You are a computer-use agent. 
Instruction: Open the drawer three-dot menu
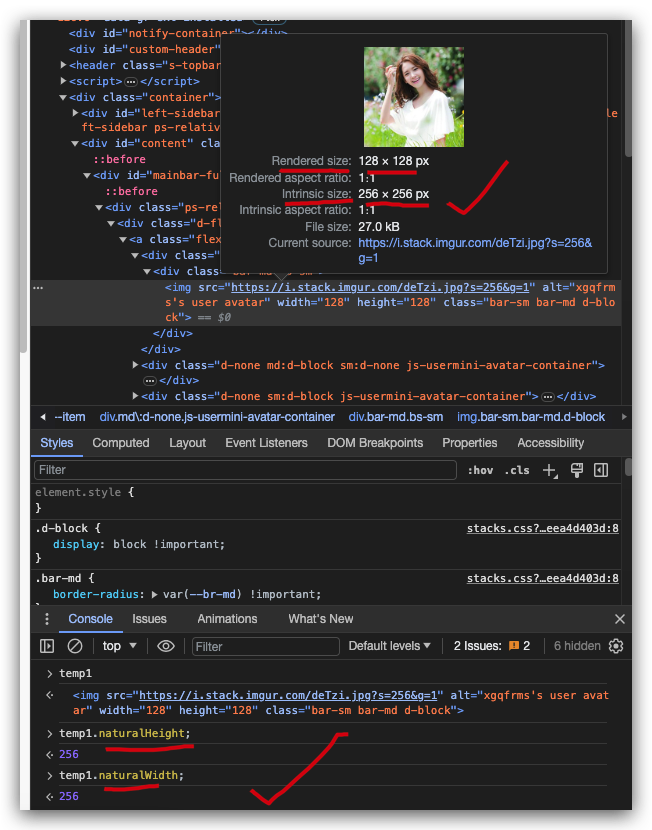click(47, 619)
